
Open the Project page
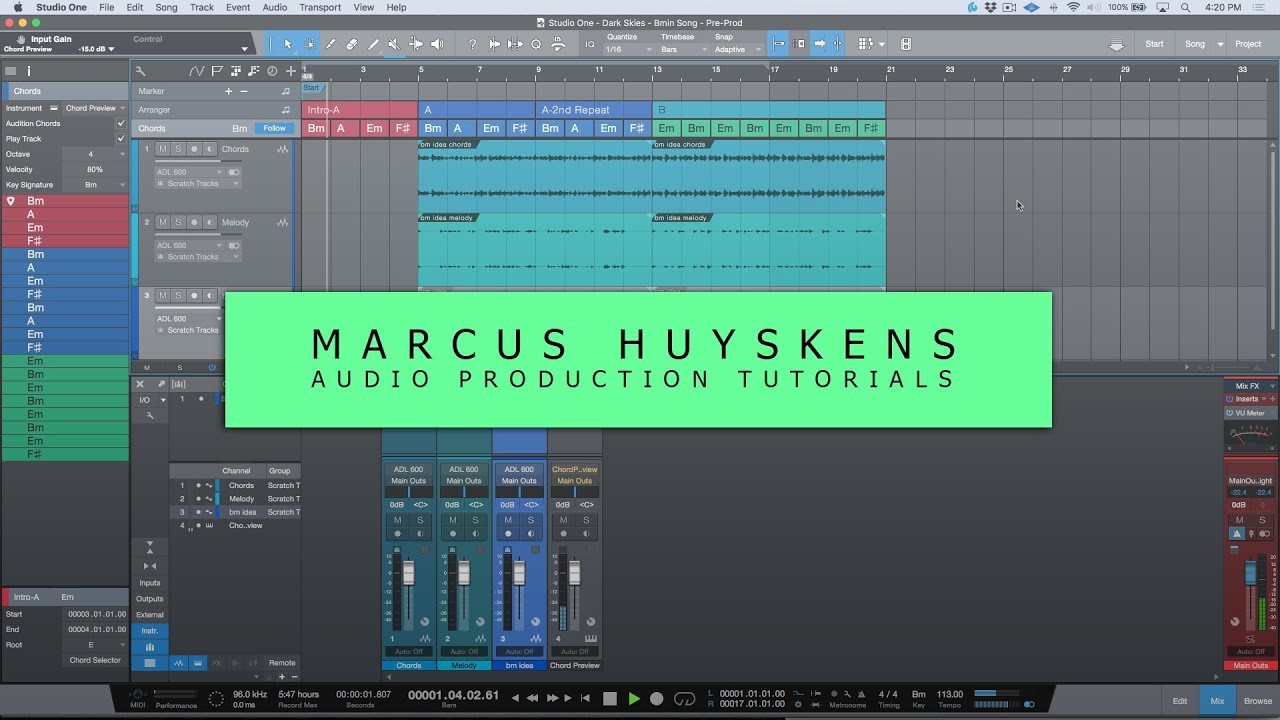1248,44
